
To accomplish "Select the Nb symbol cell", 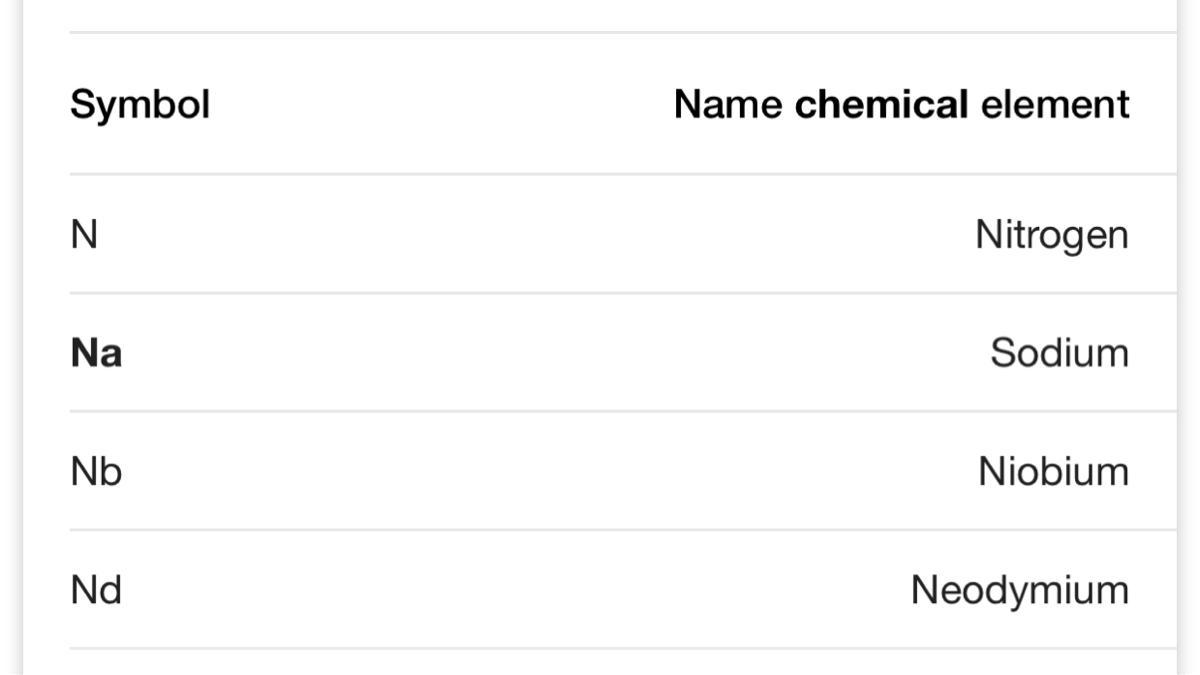I will pyautogui.click(x=96, y=471).
